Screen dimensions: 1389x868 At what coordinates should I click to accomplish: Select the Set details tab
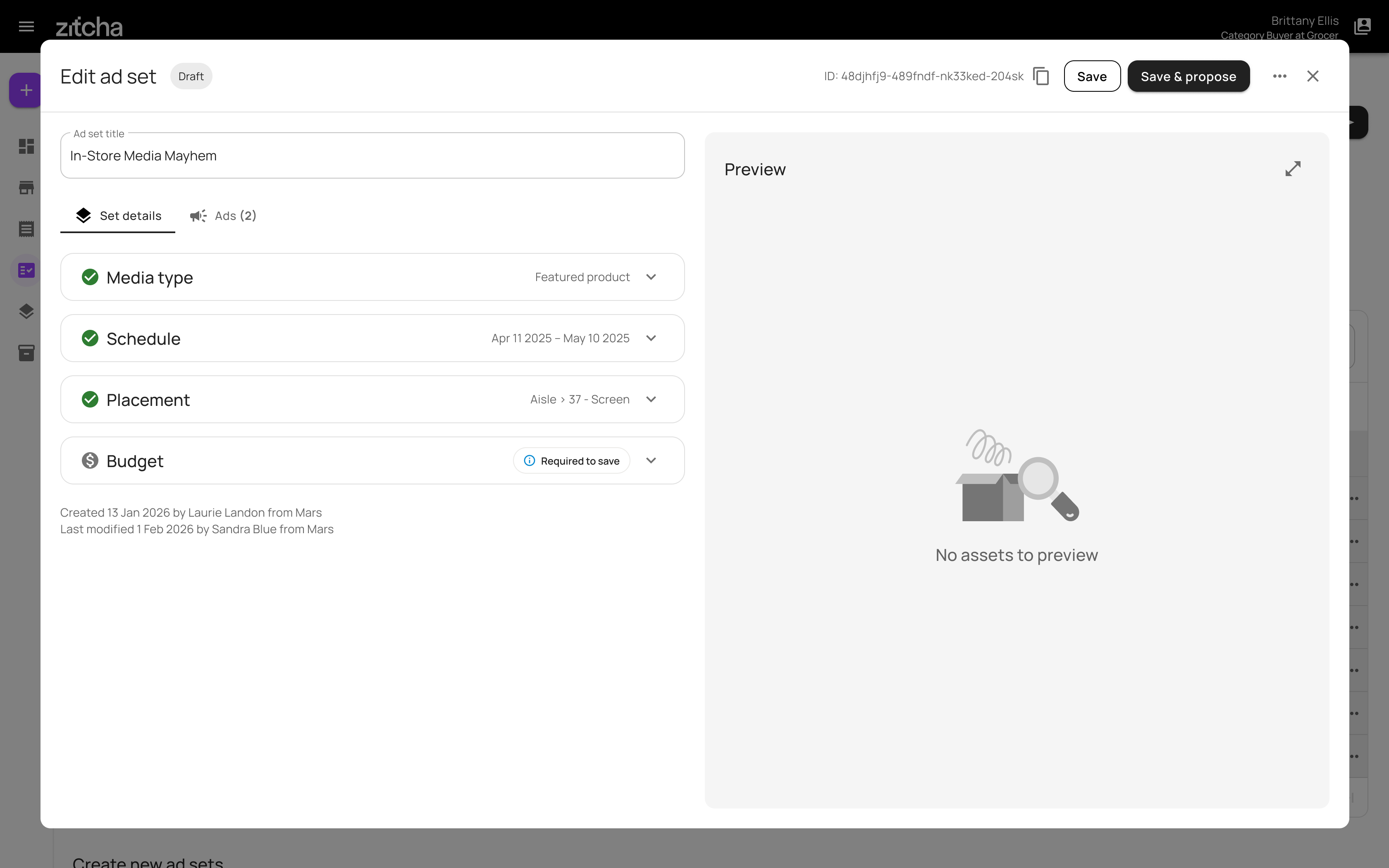118,216
